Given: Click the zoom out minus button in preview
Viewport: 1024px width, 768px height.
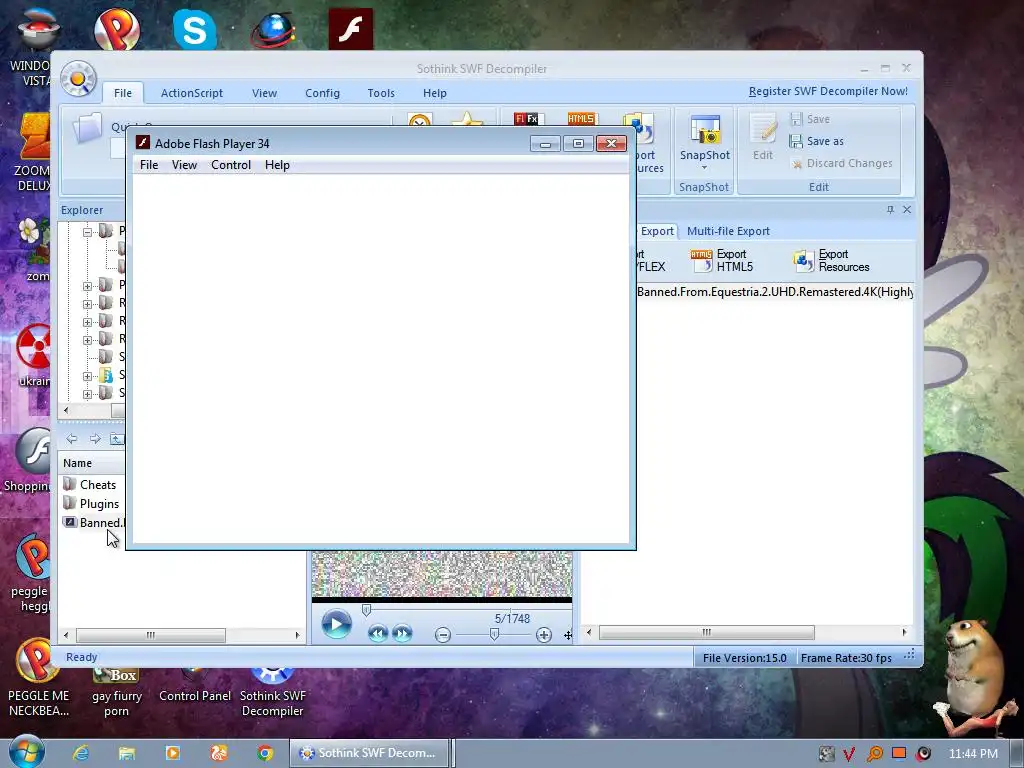Looking at the screenshot, I should coord(443,635).
